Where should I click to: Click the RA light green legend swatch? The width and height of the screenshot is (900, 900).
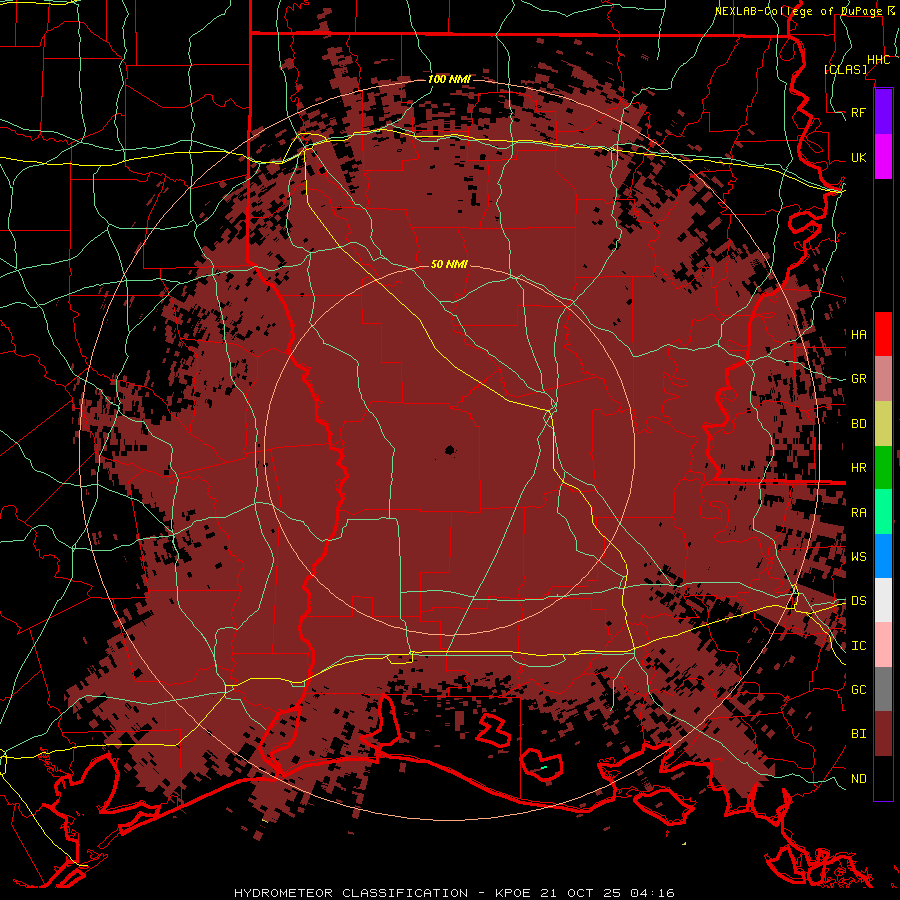883,512
